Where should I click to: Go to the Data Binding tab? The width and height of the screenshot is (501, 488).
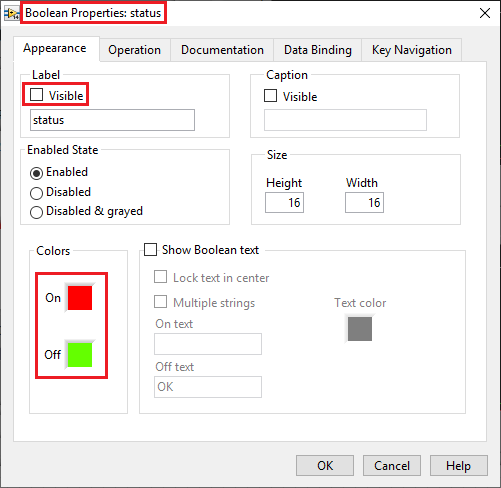pos(318,50)
